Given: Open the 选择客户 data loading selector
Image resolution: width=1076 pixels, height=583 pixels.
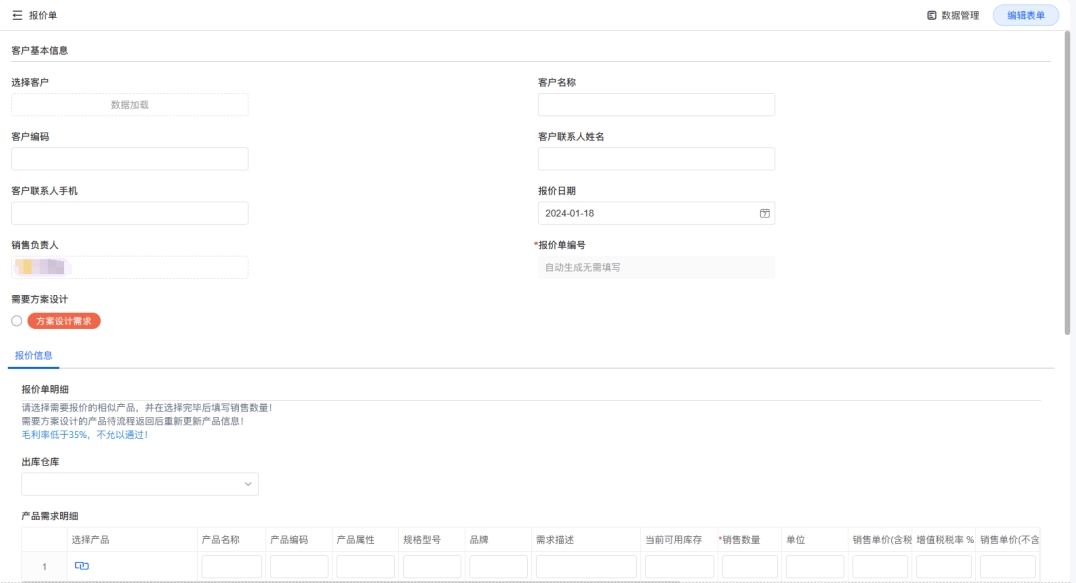Looking at the screenshot, I should (x=130, y=105).
